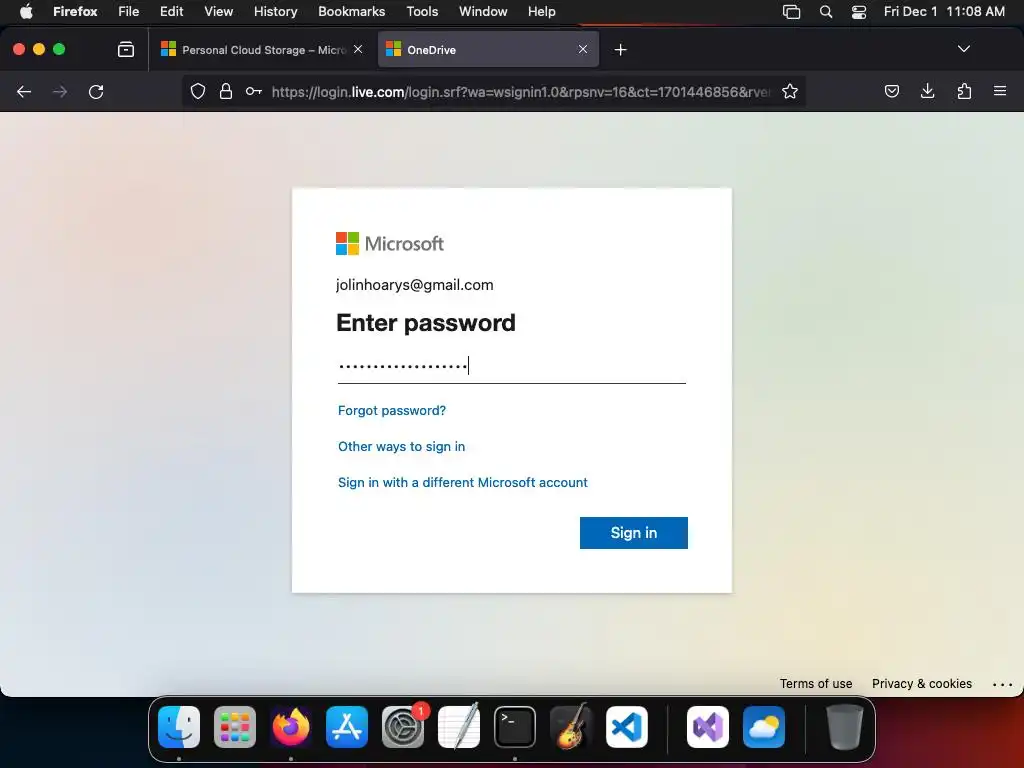Screen dimensions: 1024x768
Task: Open the Bookmarks menu
Action: [351, 12]
